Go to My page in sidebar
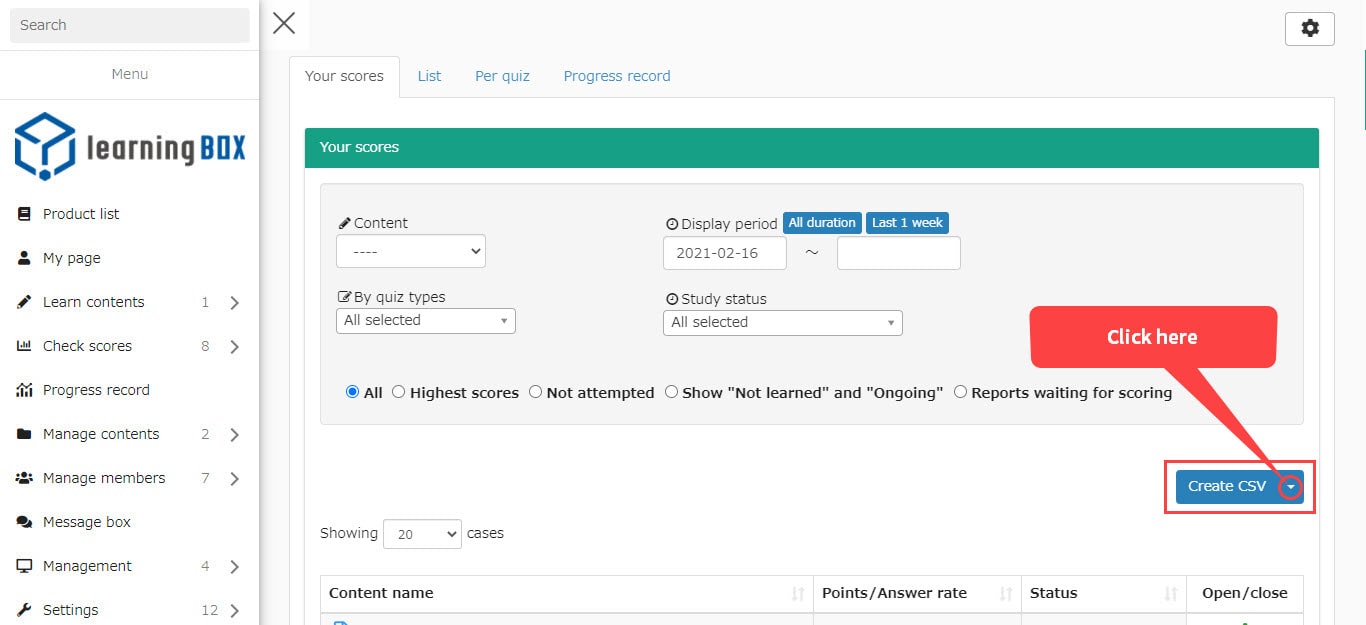The image size is (1366, 625). coord(71,258)
